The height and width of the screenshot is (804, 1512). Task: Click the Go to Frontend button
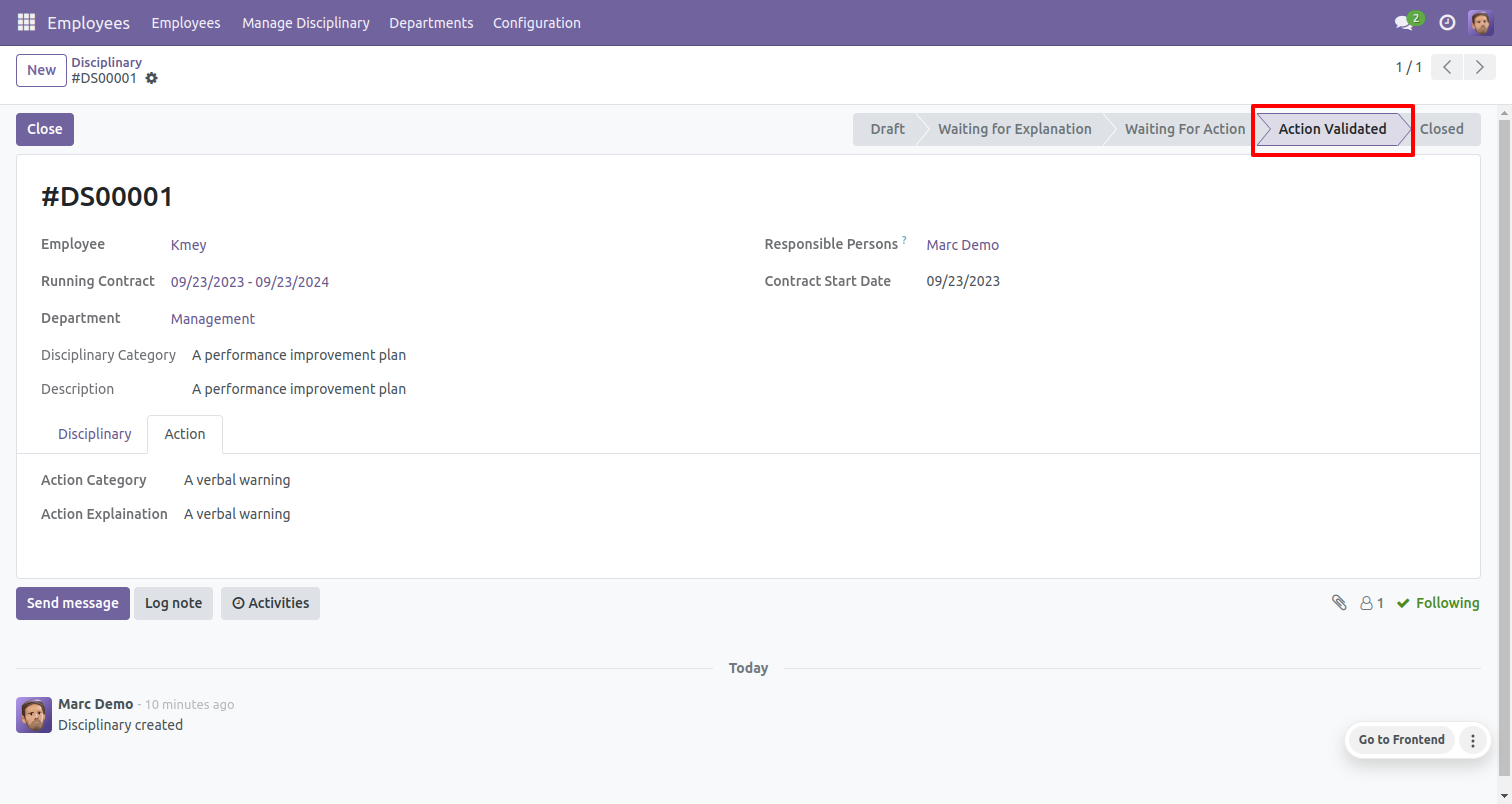tap(1401, 740)
